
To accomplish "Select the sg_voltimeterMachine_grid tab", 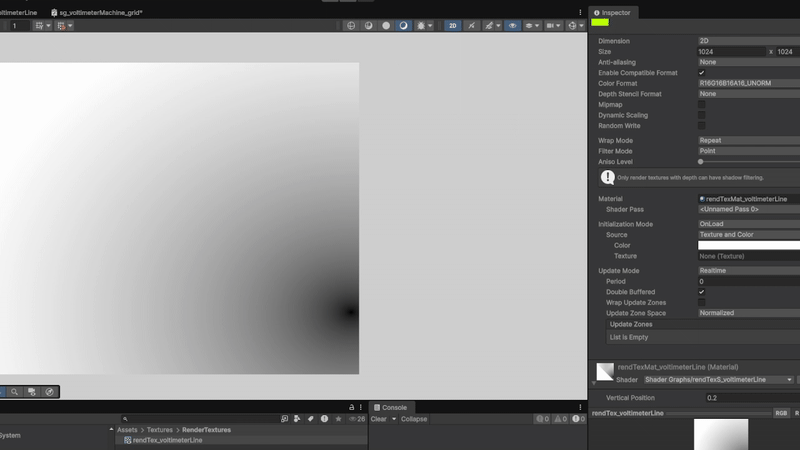I will pyautogui.click(x=96, y=13).
